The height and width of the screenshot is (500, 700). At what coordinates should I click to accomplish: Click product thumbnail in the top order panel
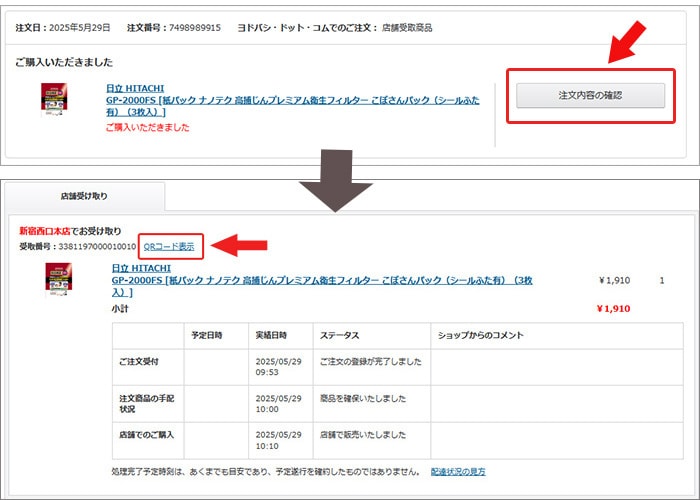pos(54,99)
